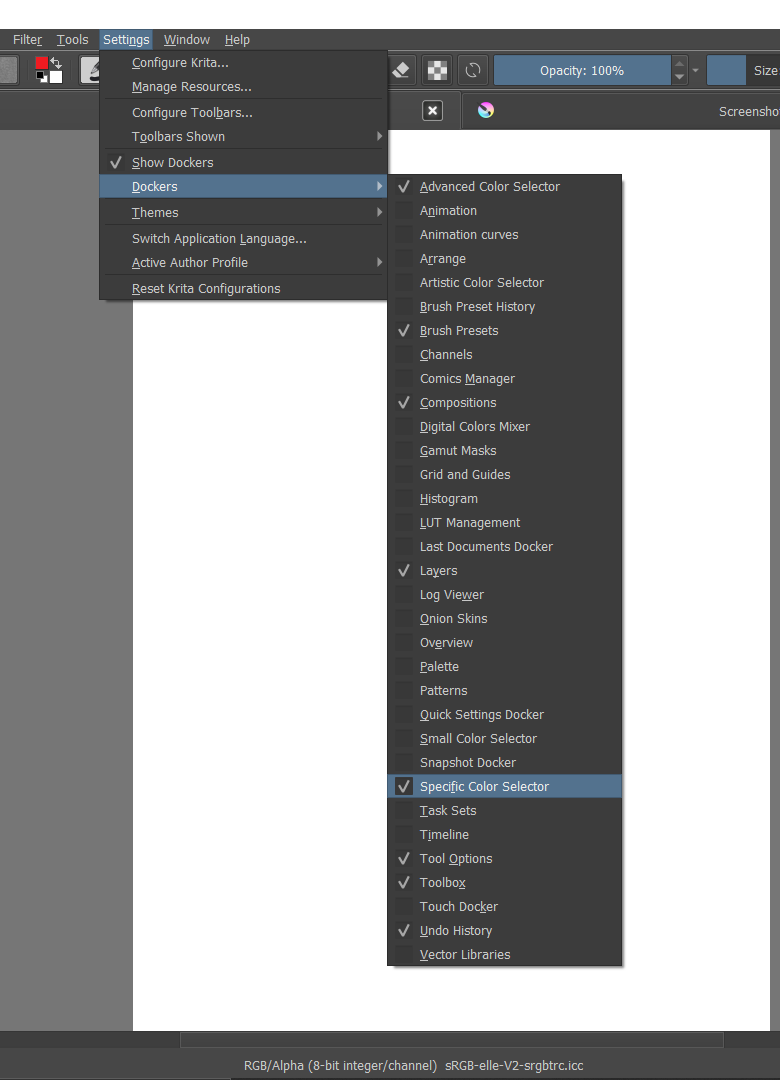Image resolution: width=780 pixels, height=1080 pixels.
Task: Enable the Patterns docker
Action: click(x=504, y=691)
